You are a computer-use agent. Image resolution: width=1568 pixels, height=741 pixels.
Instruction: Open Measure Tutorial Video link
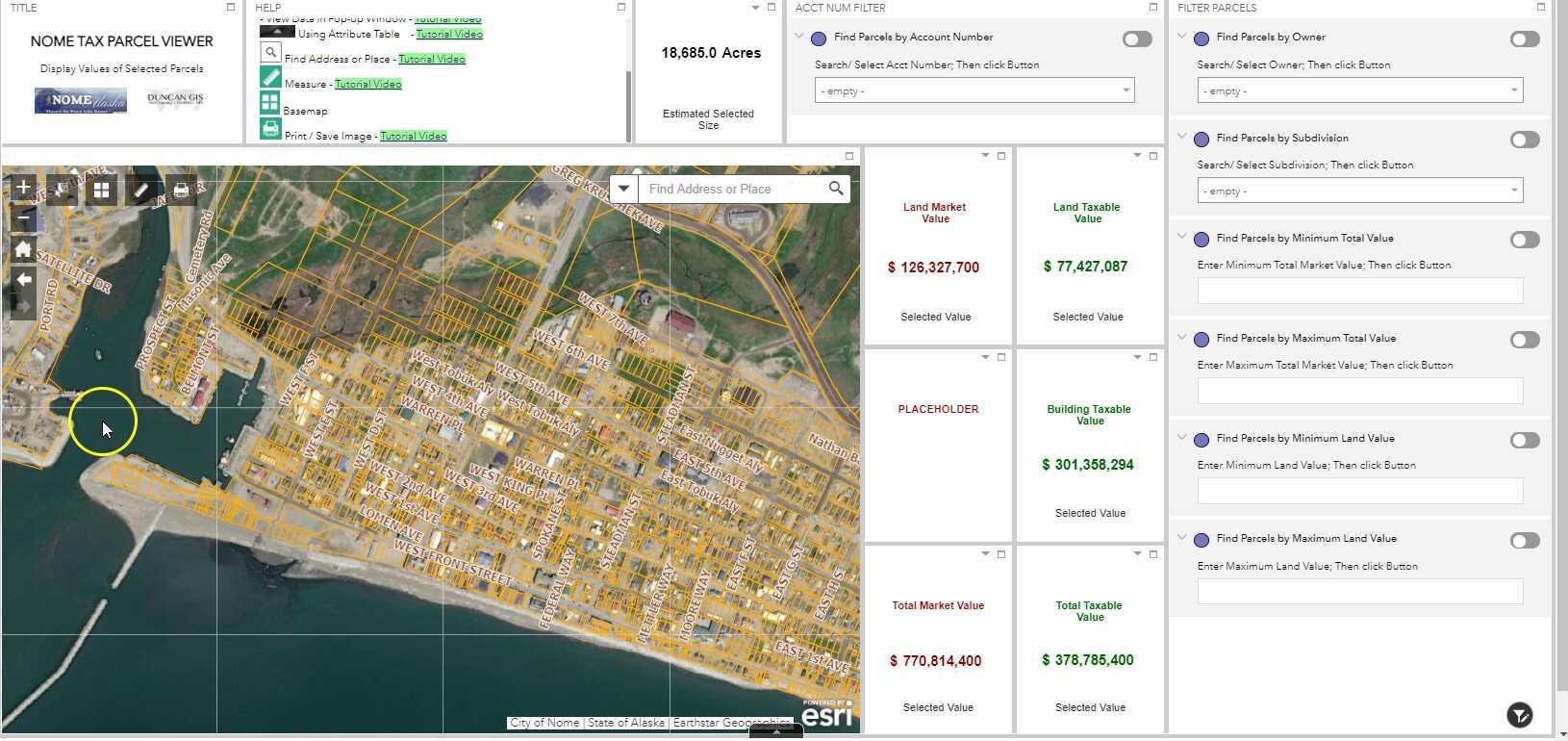tap(367, 84)
